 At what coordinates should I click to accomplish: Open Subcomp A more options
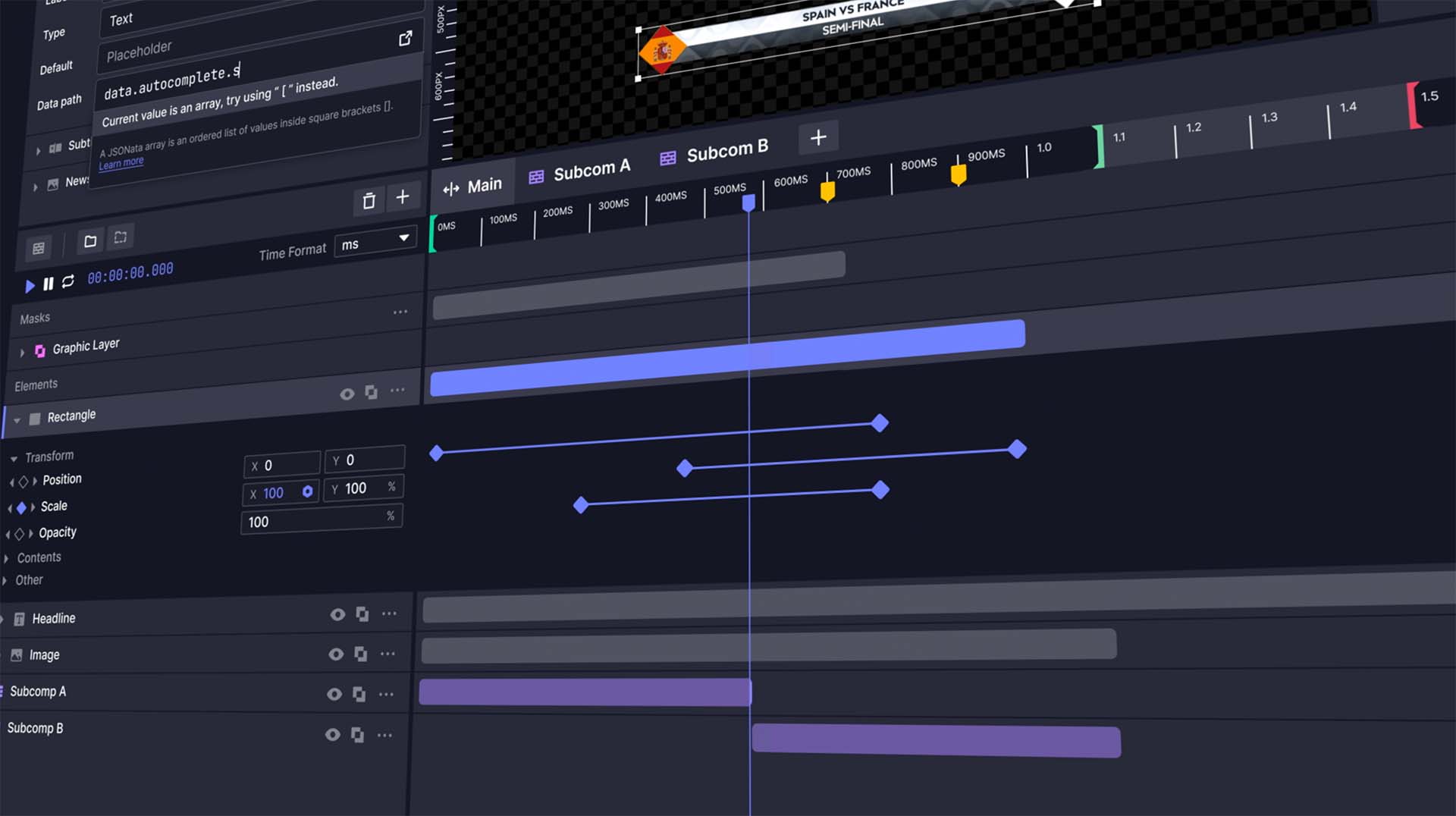386,694
